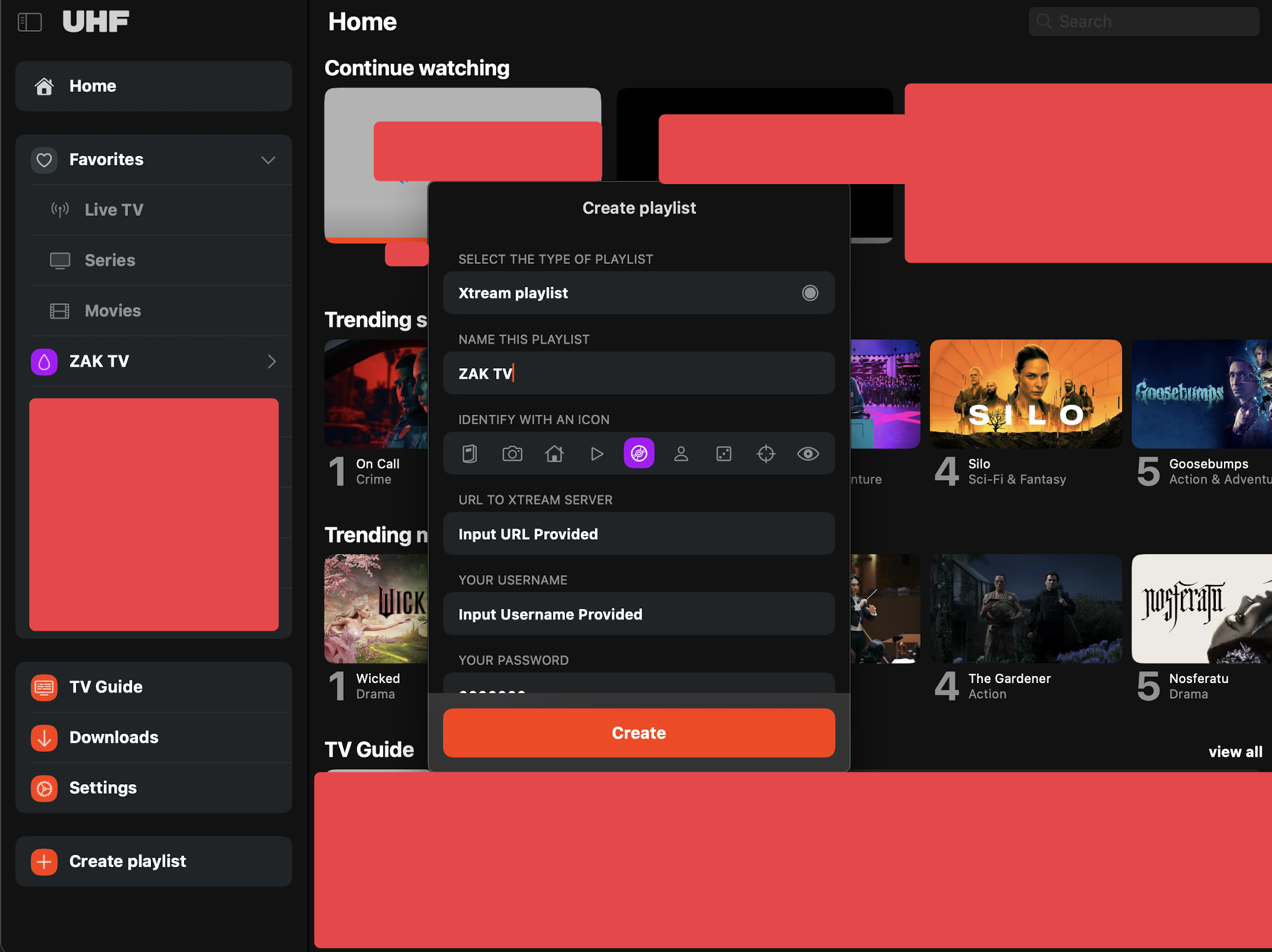Pick the book playlist icon
The width and height of the screenshot is (1272, 952).
tap(469, 454)
